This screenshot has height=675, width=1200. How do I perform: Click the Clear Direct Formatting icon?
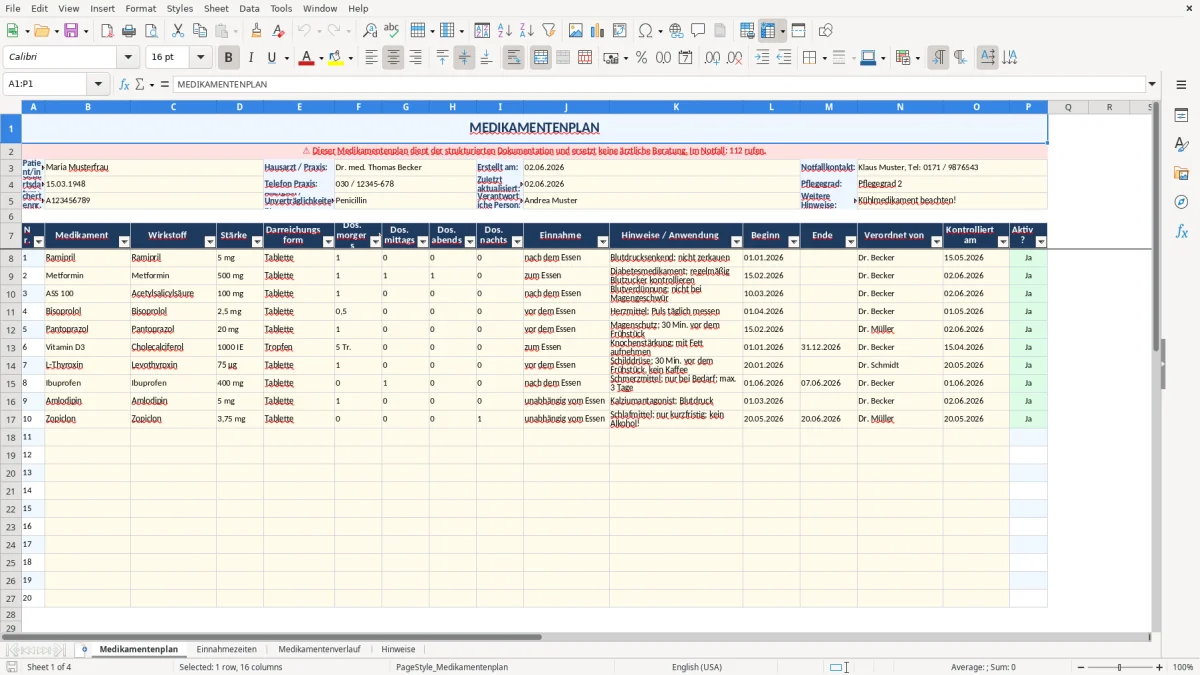pyautogui.click(x=279, y=31)
